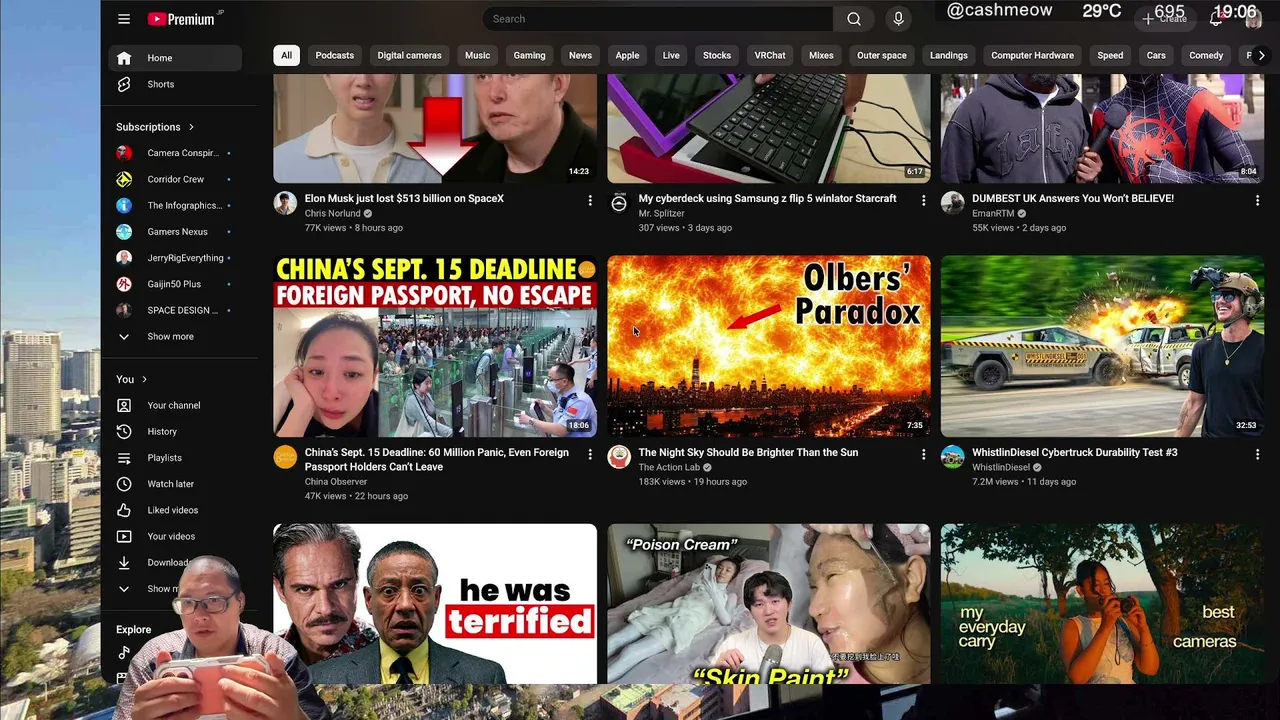This screenshot has height=720, width=1280.
Task: Expand Show more under Subscriptions
Action: (x=175, y=336)
